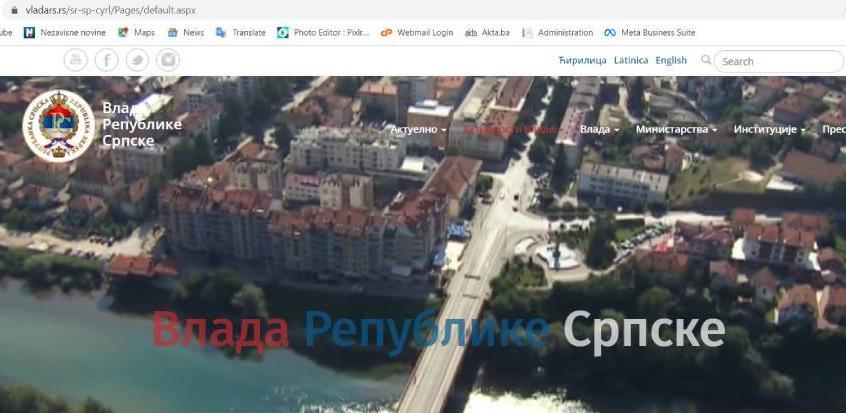The image size is (846, 413).
Task: Expand the Влада dropdown menu
Action: coord(599,130)
